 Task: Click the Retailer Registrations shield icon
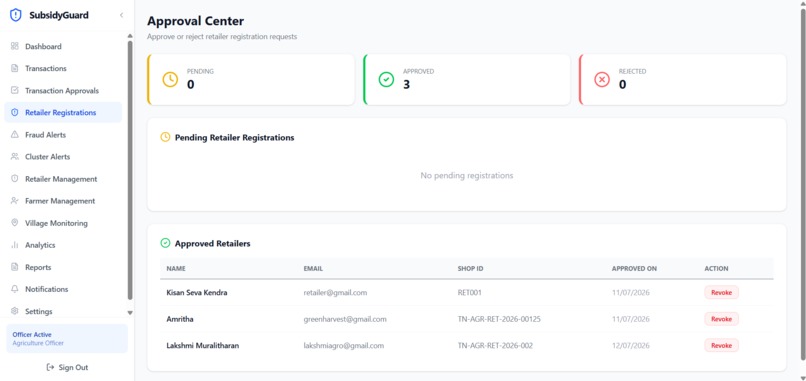coord(14,113)
